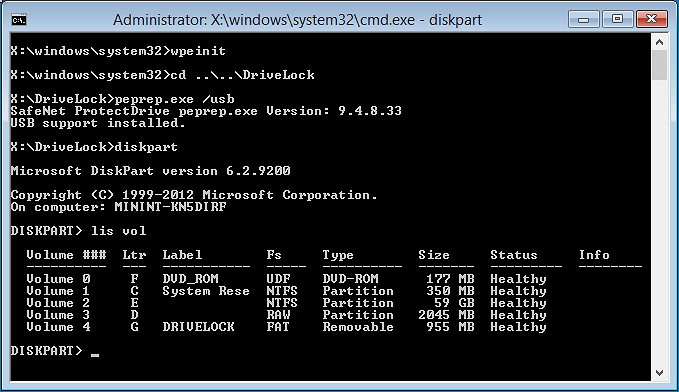This screenshot has height=392, width=679.
Task: Click the Removable type entry for Volume 4
Action: click(x=358, y=327)
